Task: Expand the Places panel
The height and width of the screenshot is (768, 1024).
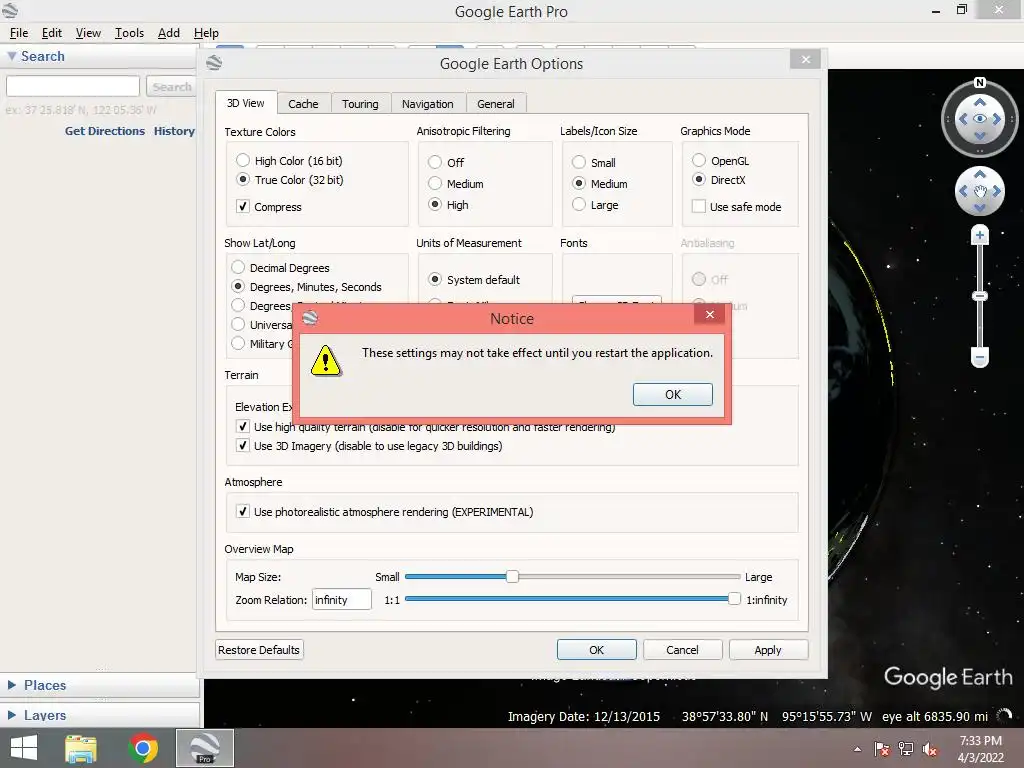Action: [12, 685]
